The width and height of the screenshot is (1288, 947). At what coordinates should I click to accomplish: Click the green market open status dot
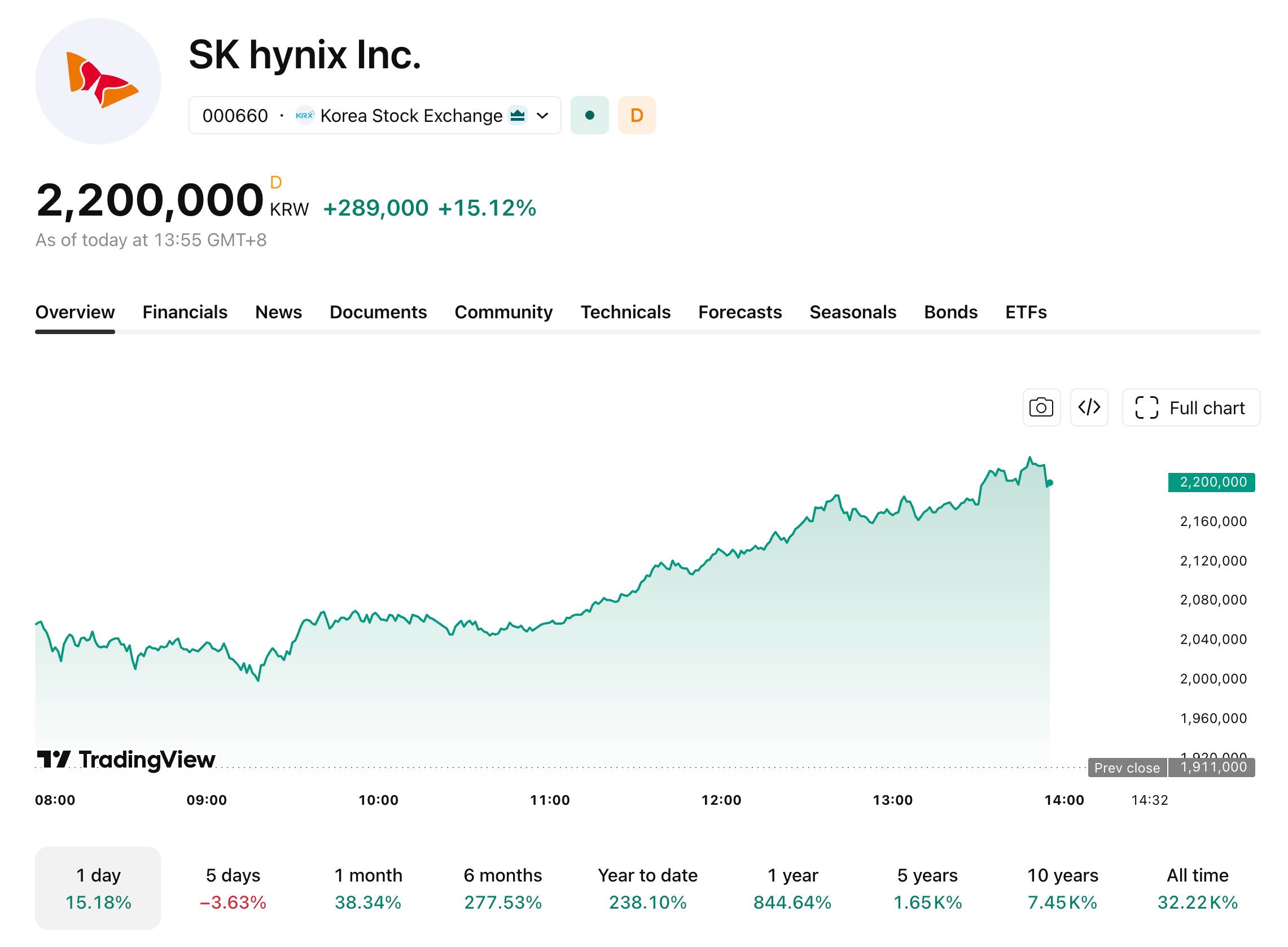point(589,115)
